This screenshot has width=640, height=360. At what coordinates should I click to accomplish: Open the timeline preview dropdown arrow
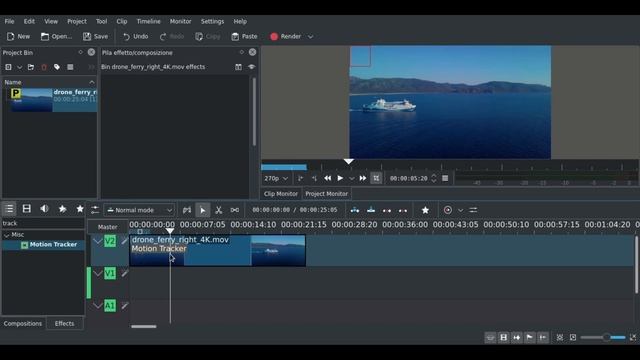460,210
